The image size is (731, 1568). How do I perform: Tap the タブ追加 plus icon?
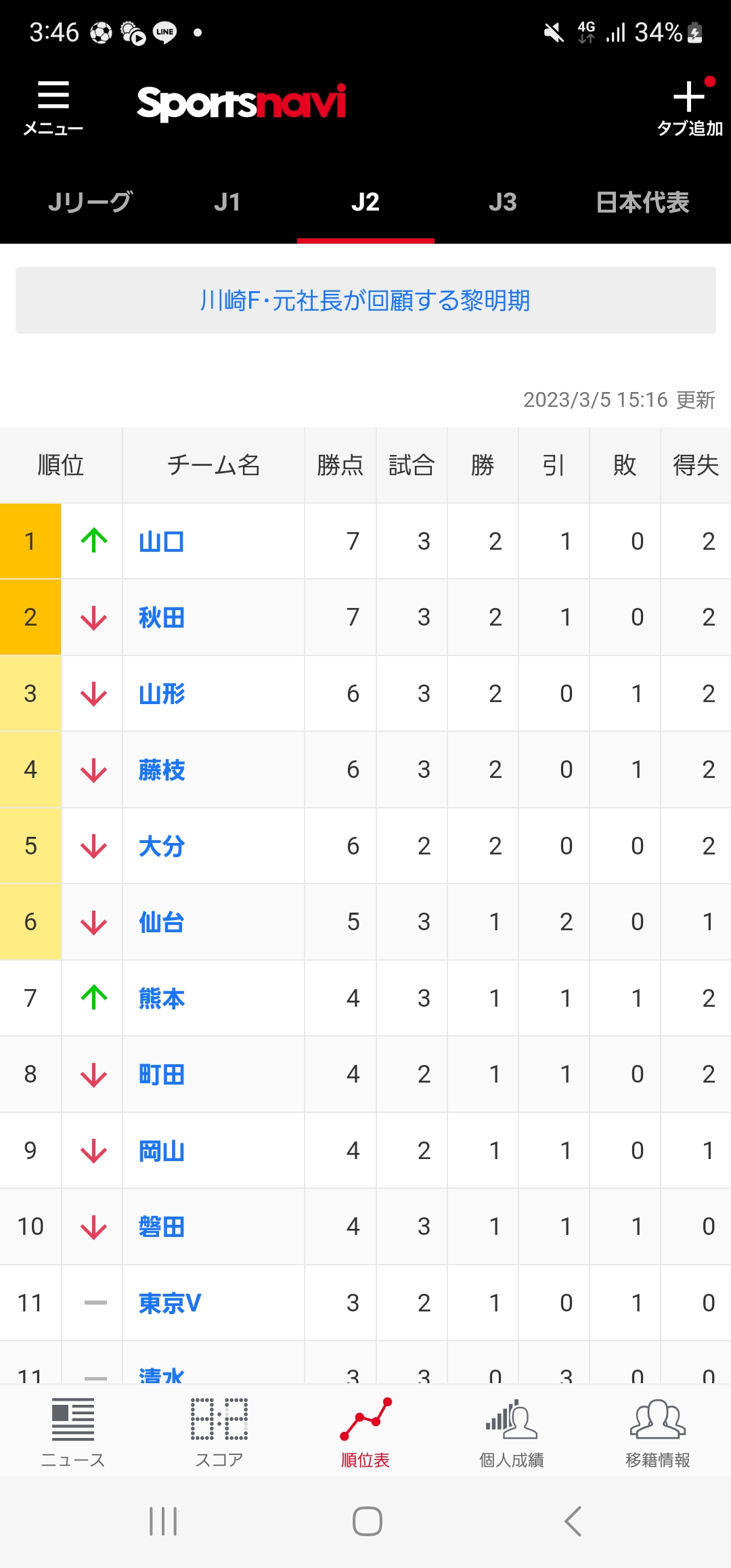point(689,96)
